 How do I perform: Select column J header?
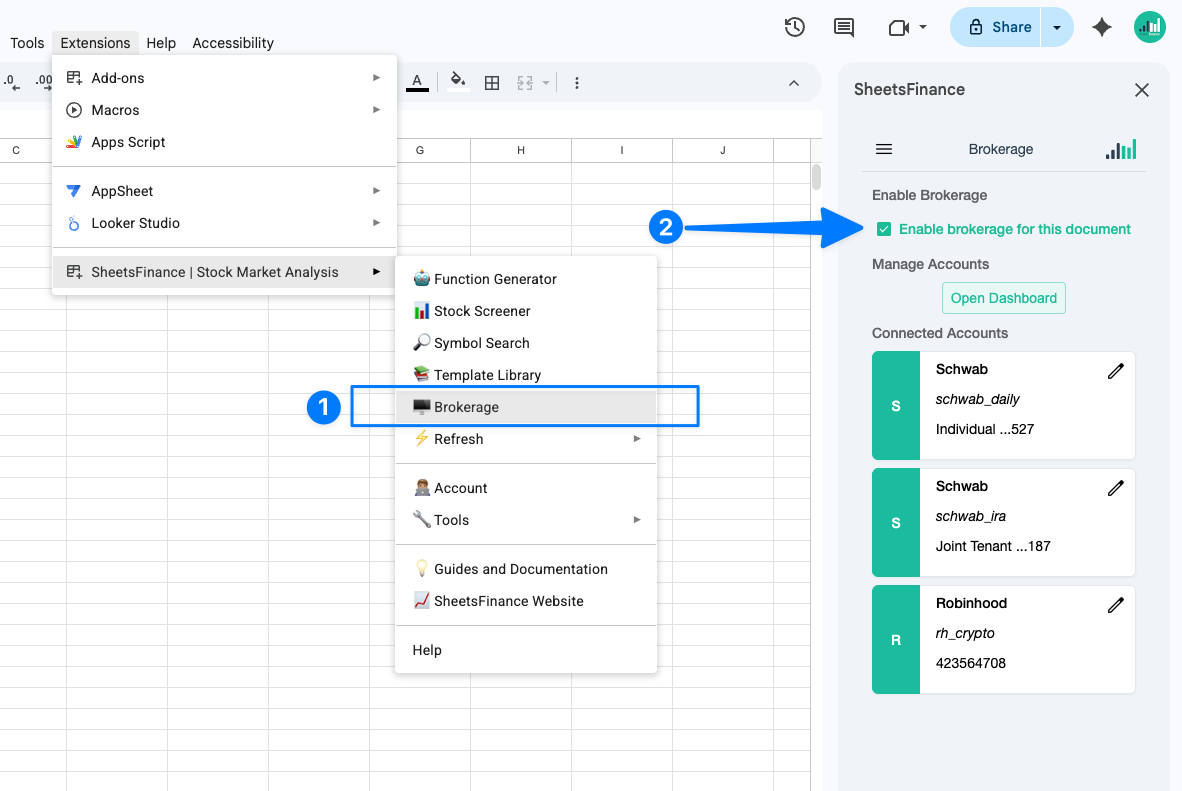point(723,150)
